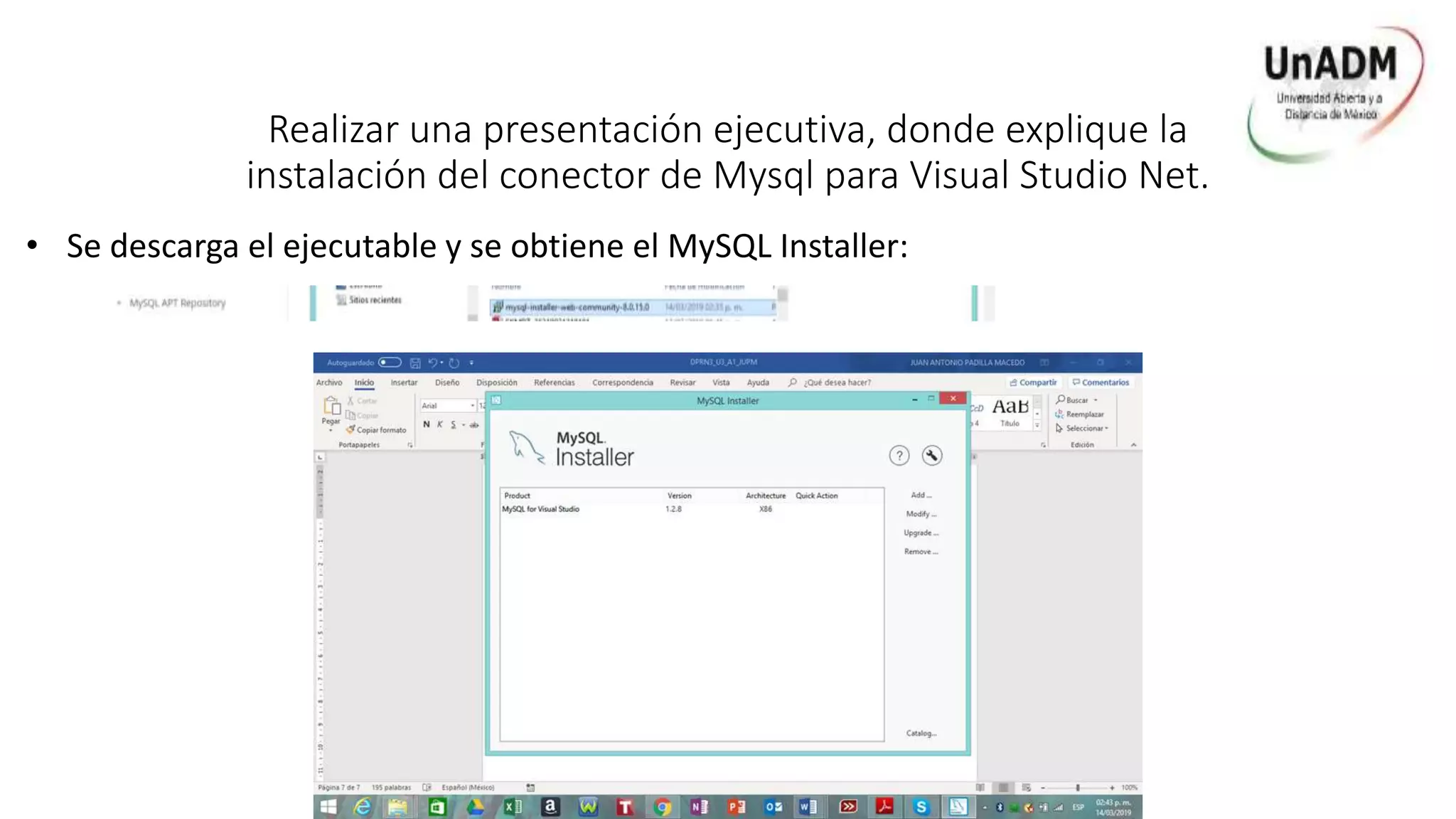Open Adobe Acrobat Reader from the taskbar
The height and width of the screenshot is (819, 1456).
884,807
